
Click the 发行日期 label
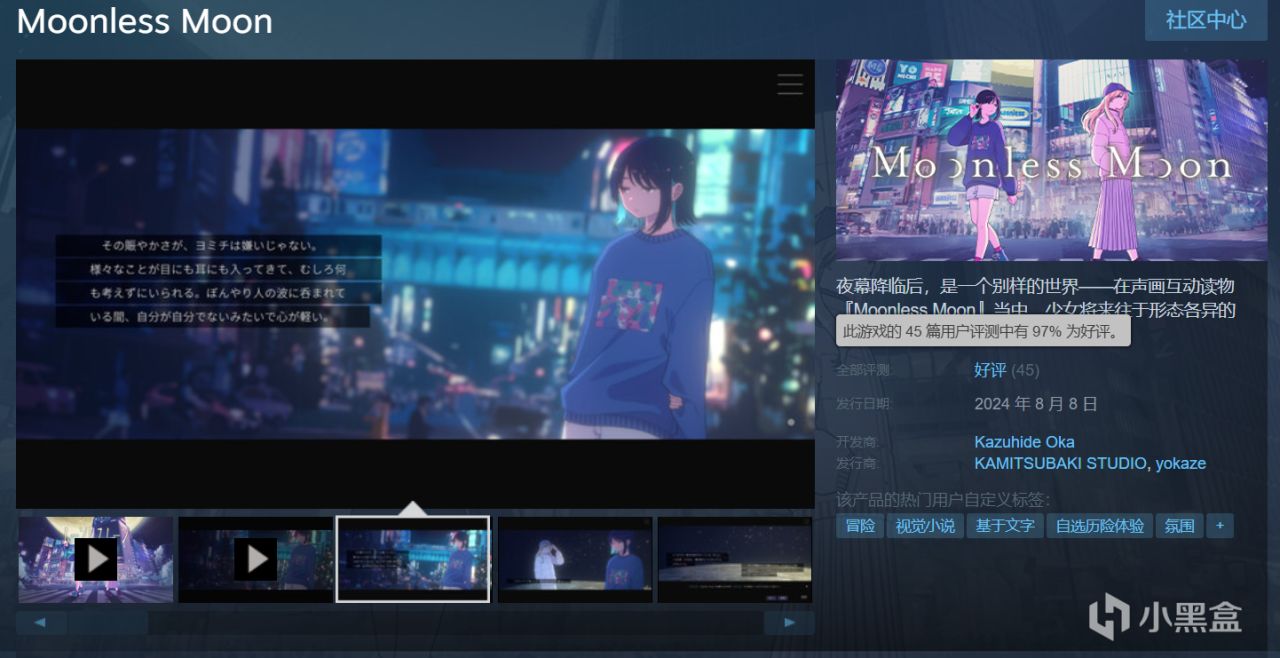tap(863, 404)
